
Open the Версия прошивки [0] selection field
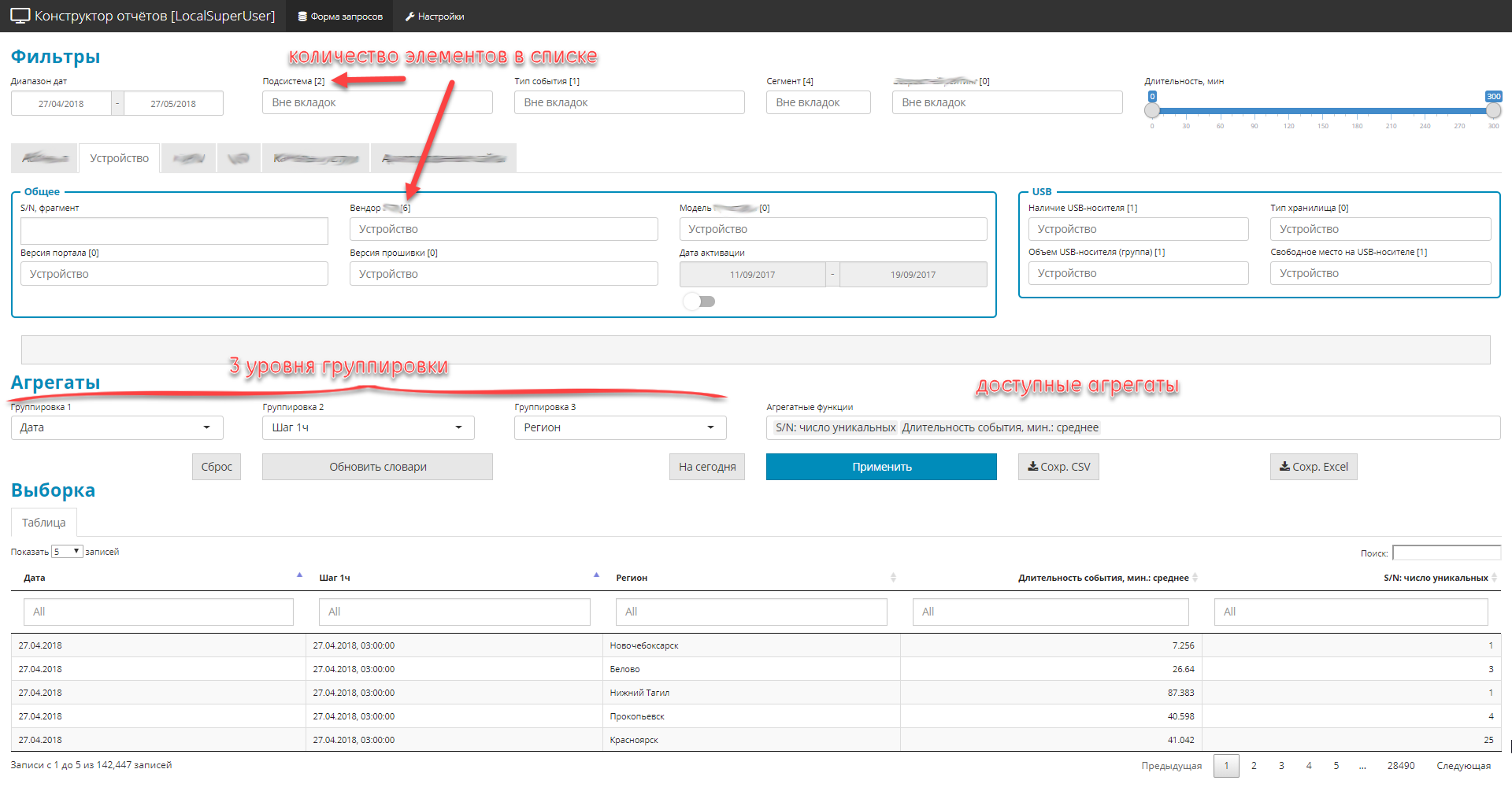pos(504,274)
